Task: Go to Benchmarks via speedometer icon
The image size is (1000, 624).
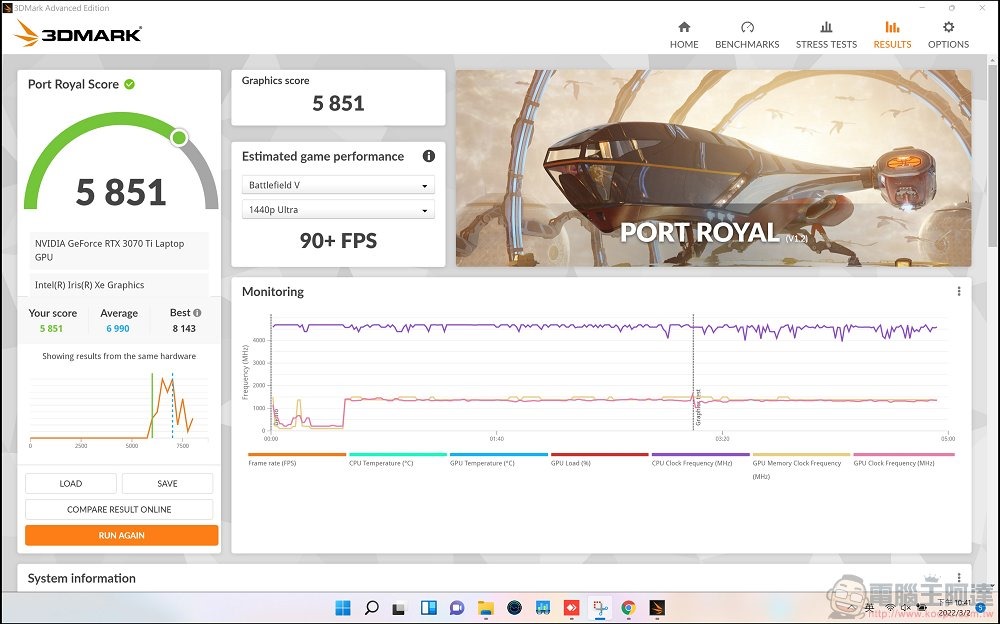Action: 747,34
